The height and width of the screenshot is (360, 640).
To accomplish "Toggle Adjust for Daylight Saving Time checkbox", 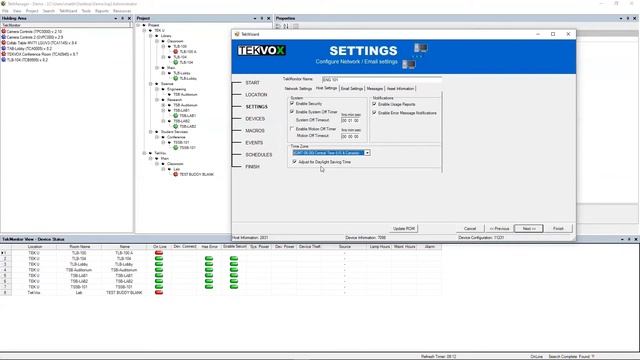I will pos(294,162).
